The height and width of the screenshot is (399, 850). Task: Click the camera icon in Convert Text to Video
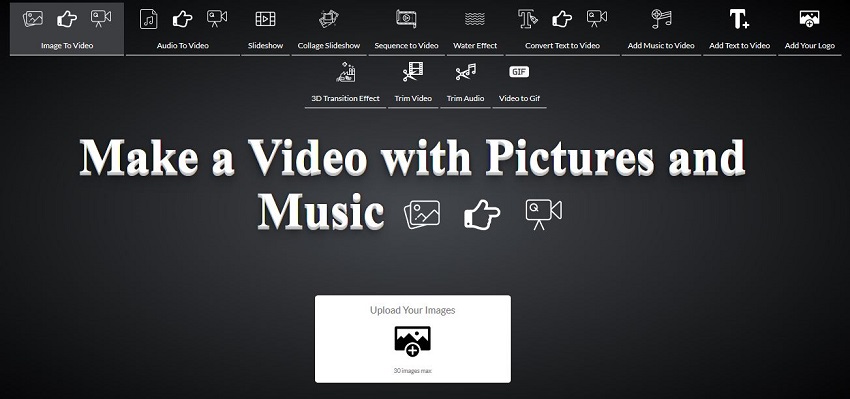pyautogui.click(x=596, y=18)
